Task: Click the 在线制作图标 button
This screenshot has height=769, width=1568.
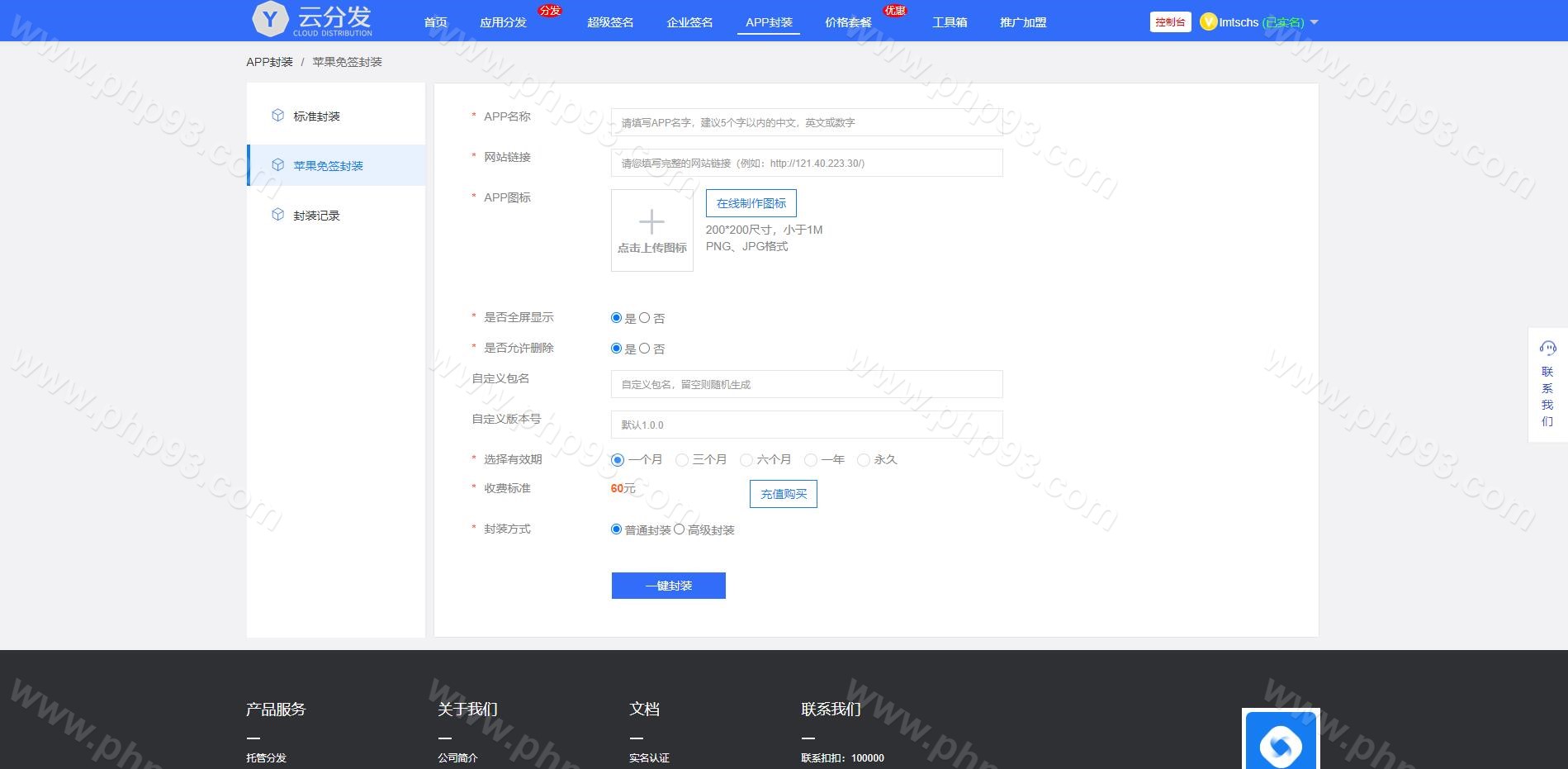Action: [x=751, y=203]
